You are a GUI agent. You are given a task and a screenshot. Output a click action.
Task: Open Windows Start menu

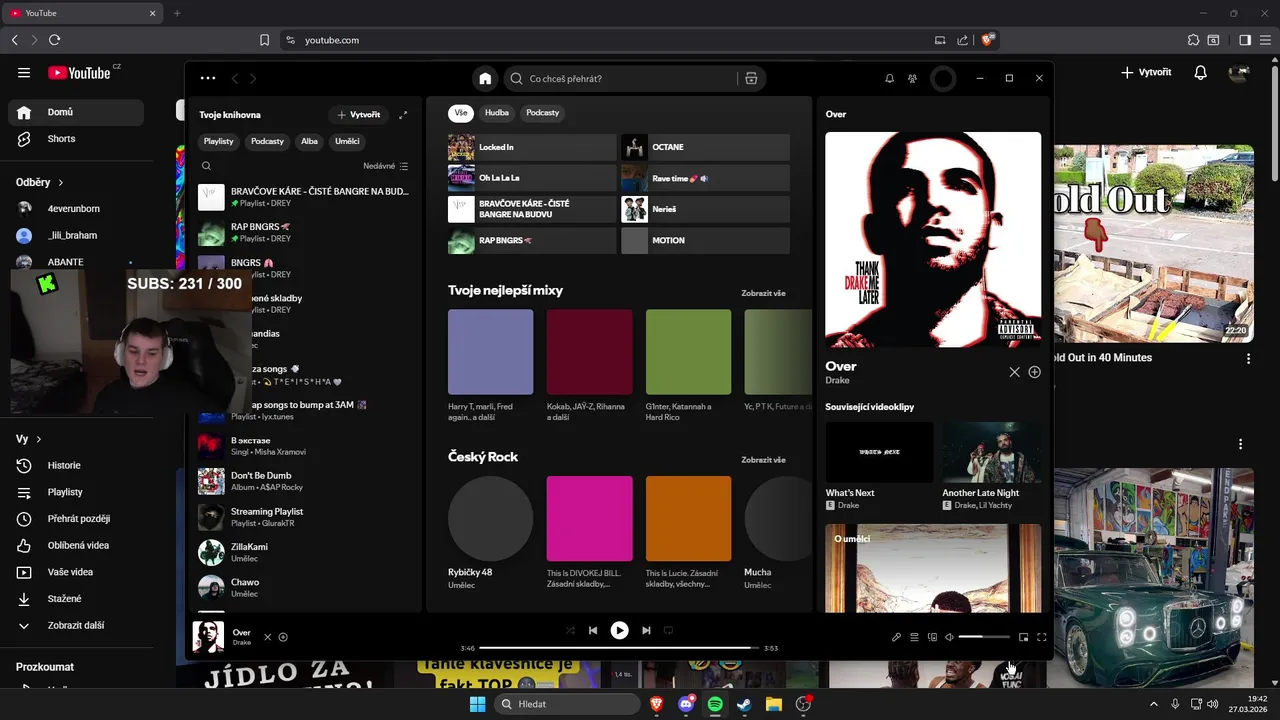pos(478,704)
